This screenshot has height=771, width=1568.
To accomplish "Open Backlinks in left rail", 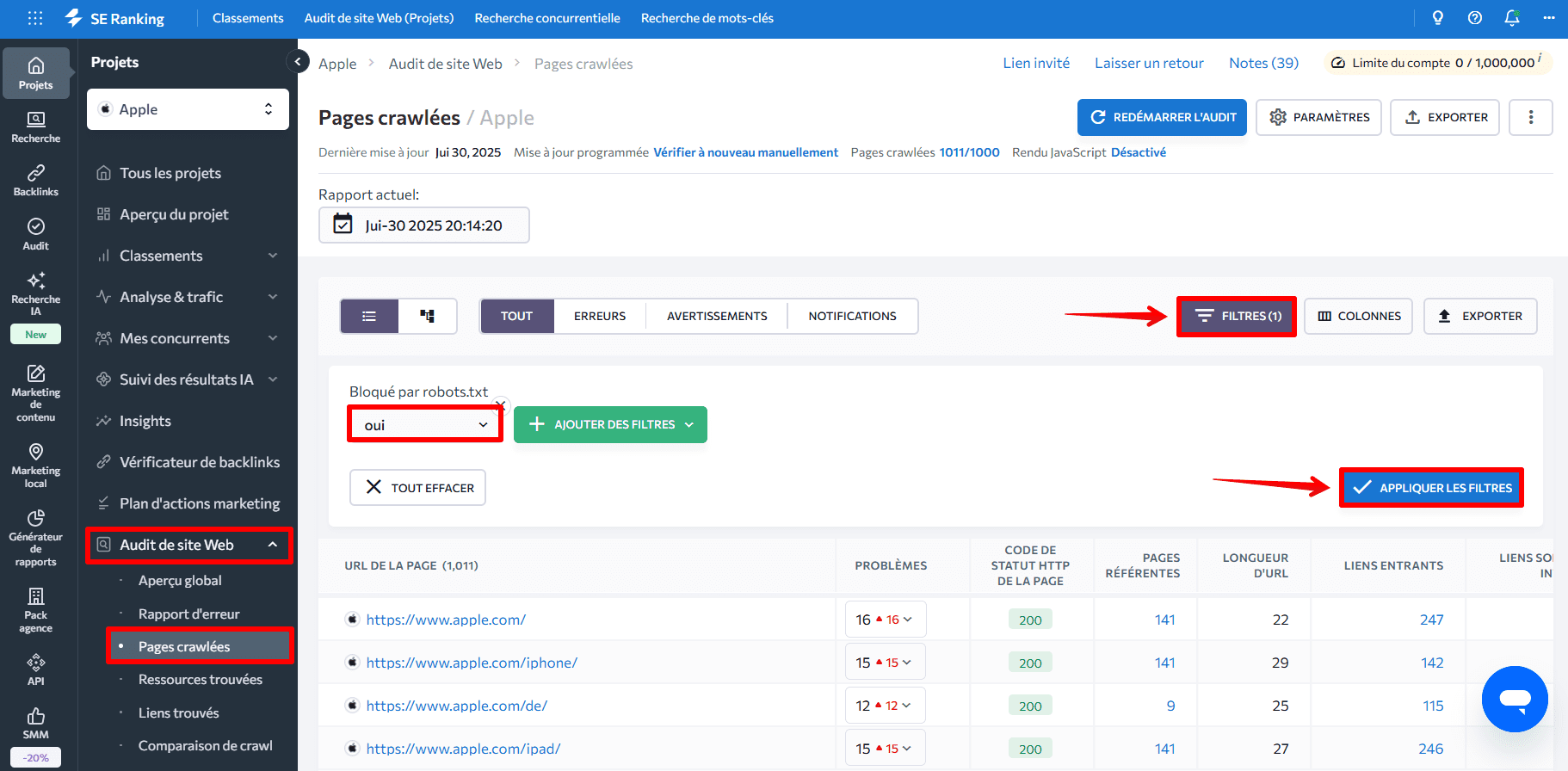I will [36, 180].
